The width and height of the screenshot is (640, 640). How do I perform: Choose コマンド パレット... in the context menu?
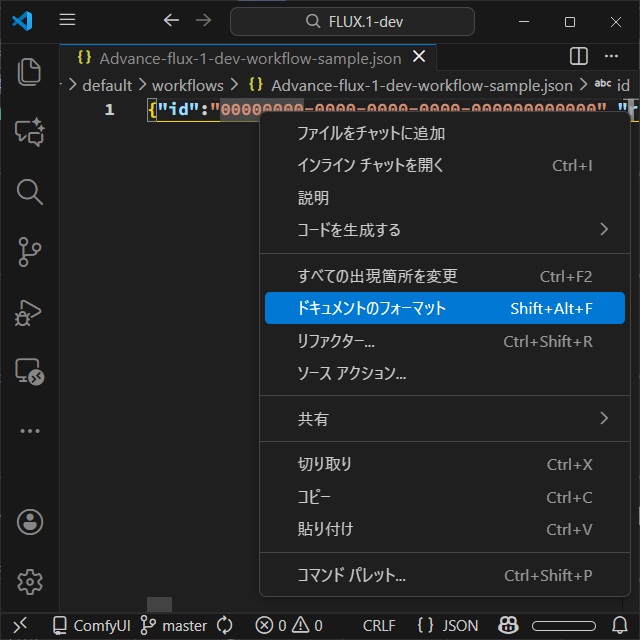tap(445, 575)
